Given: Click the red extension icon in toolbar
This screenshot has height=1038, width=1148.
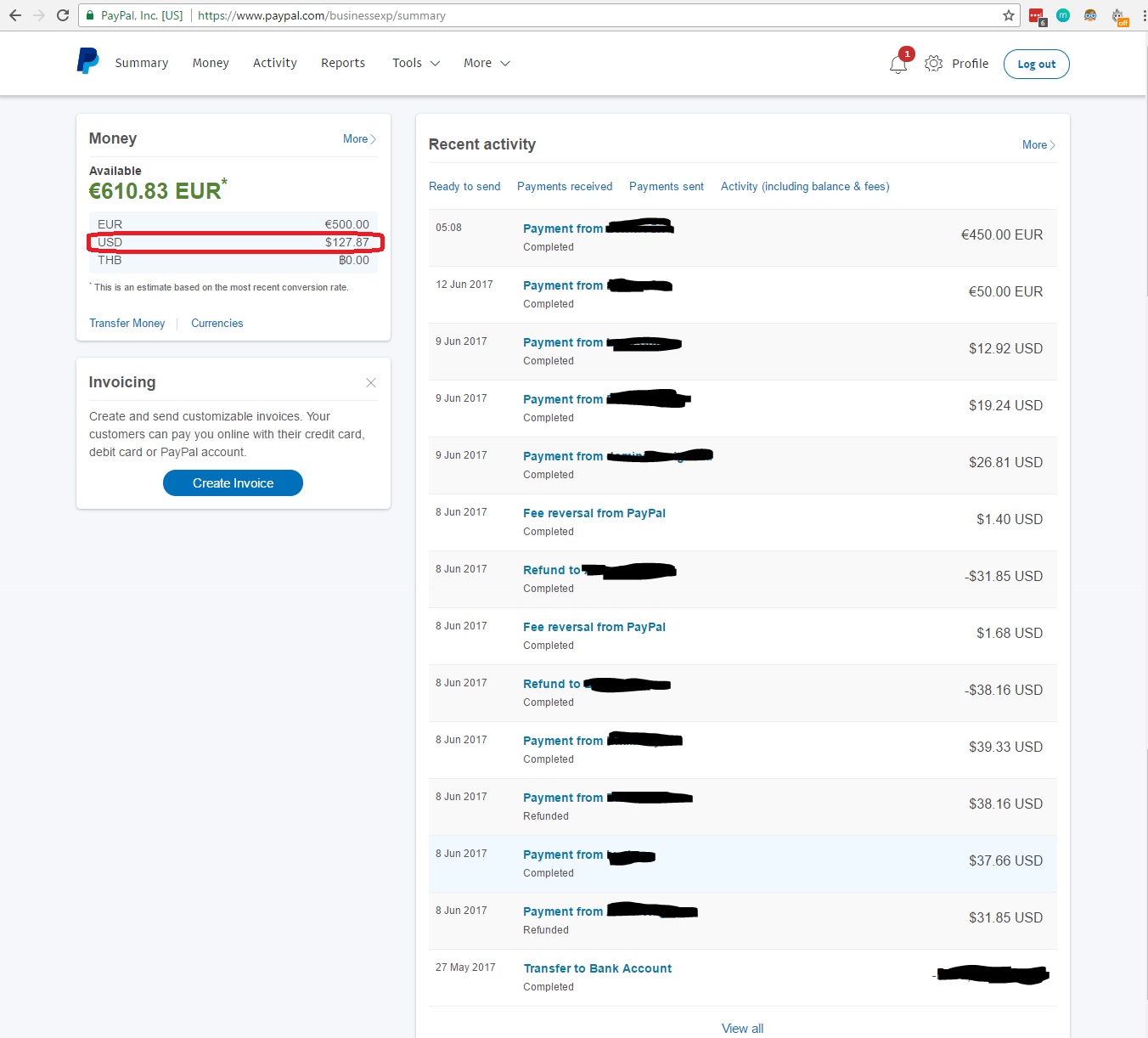Looking at the screenshot, I should (1037, 16).
